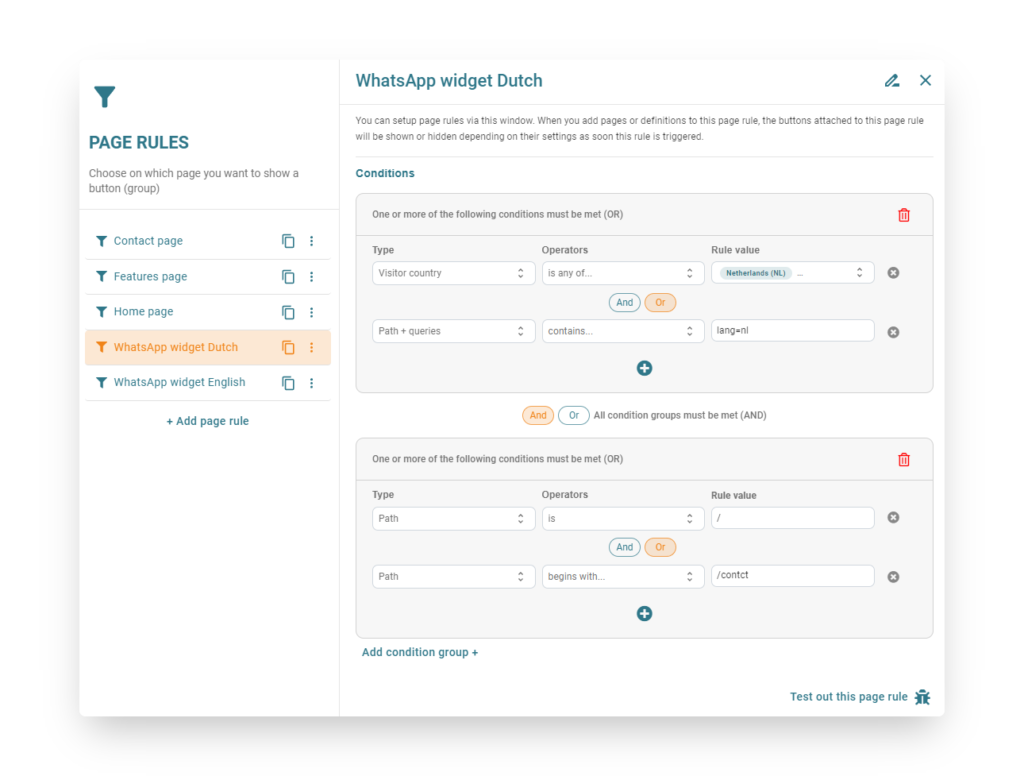This screenshot has height=776, width=1024.
Task: Open the 'begins with...' operator dropdown
Action: click(x=622, y=577)
